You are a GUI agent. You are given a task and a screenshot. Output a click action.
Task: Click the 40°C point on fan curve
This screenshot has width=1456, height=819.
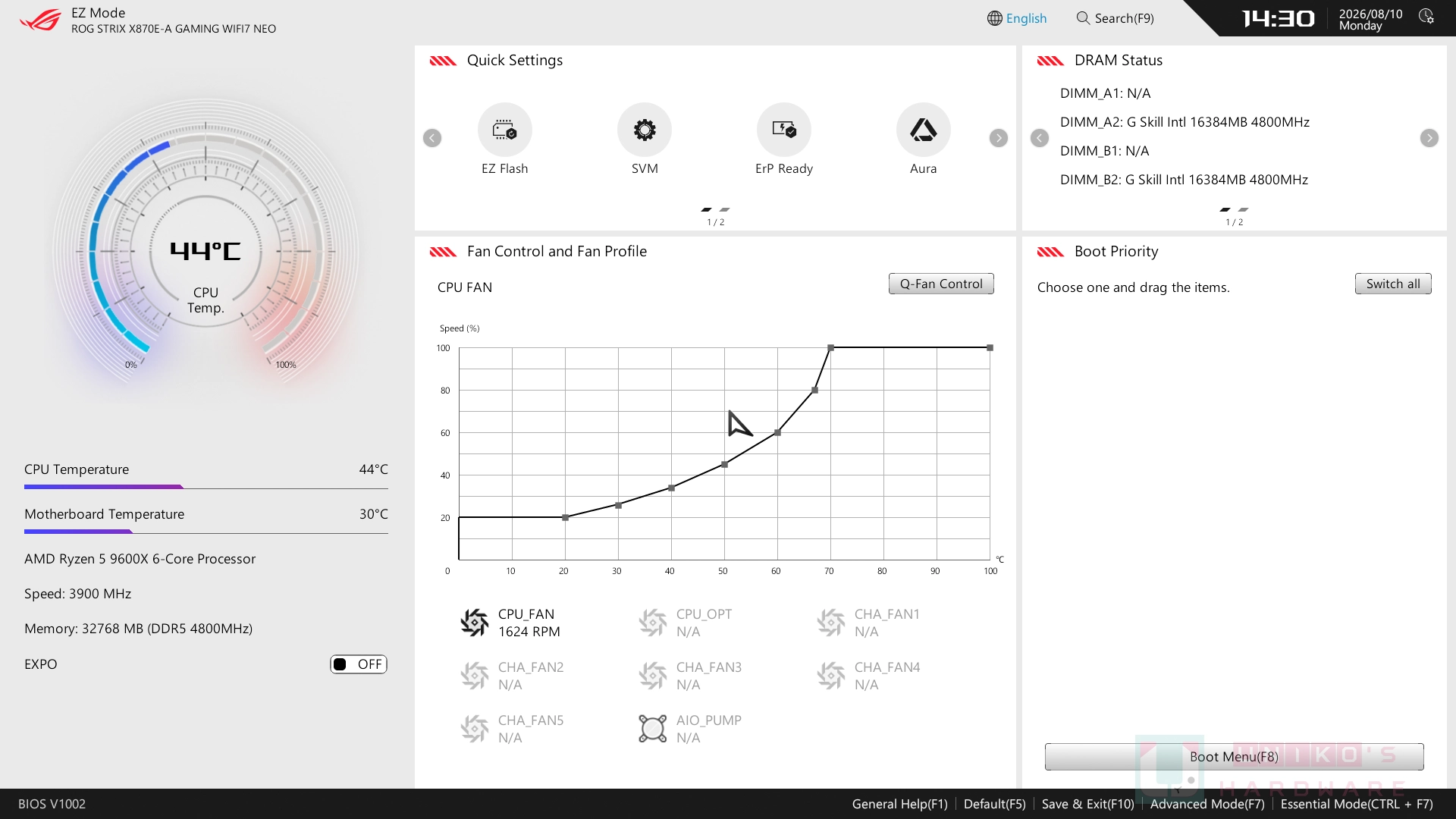[671, 488]
